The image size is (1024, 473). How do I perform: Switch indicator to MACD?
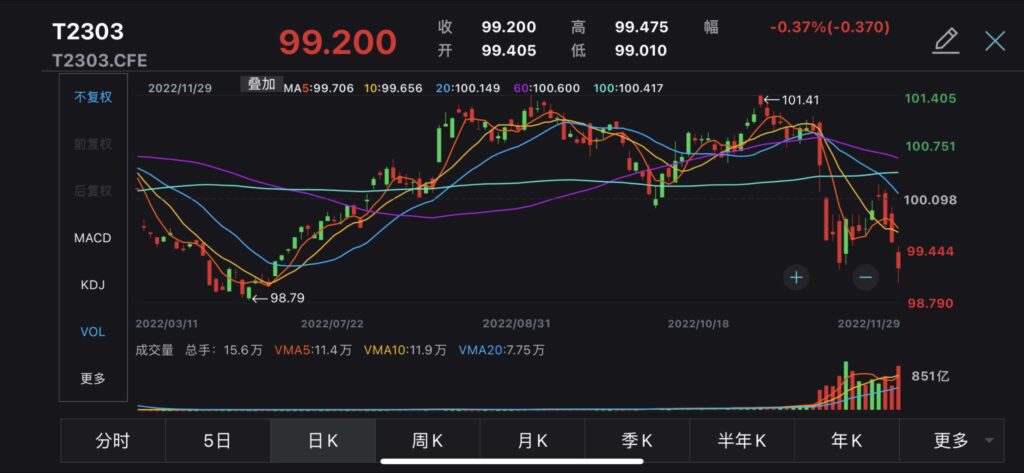pyautogui.click(x=93, y=238)
